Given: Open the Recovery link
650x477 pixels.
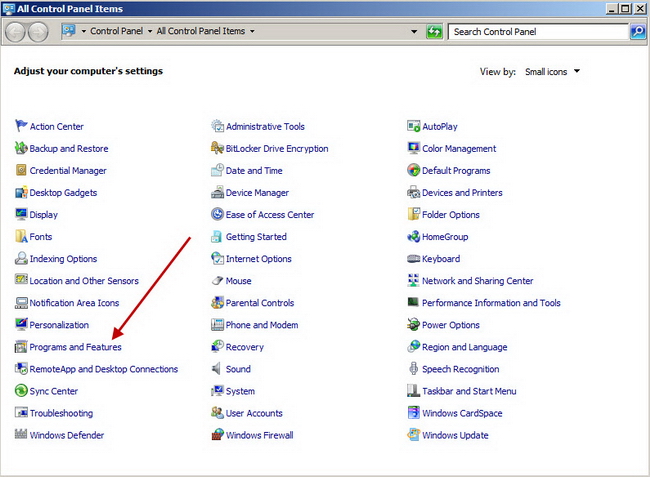Looking at the screenshot, I should pyautogui.click(x=245, y=347).
